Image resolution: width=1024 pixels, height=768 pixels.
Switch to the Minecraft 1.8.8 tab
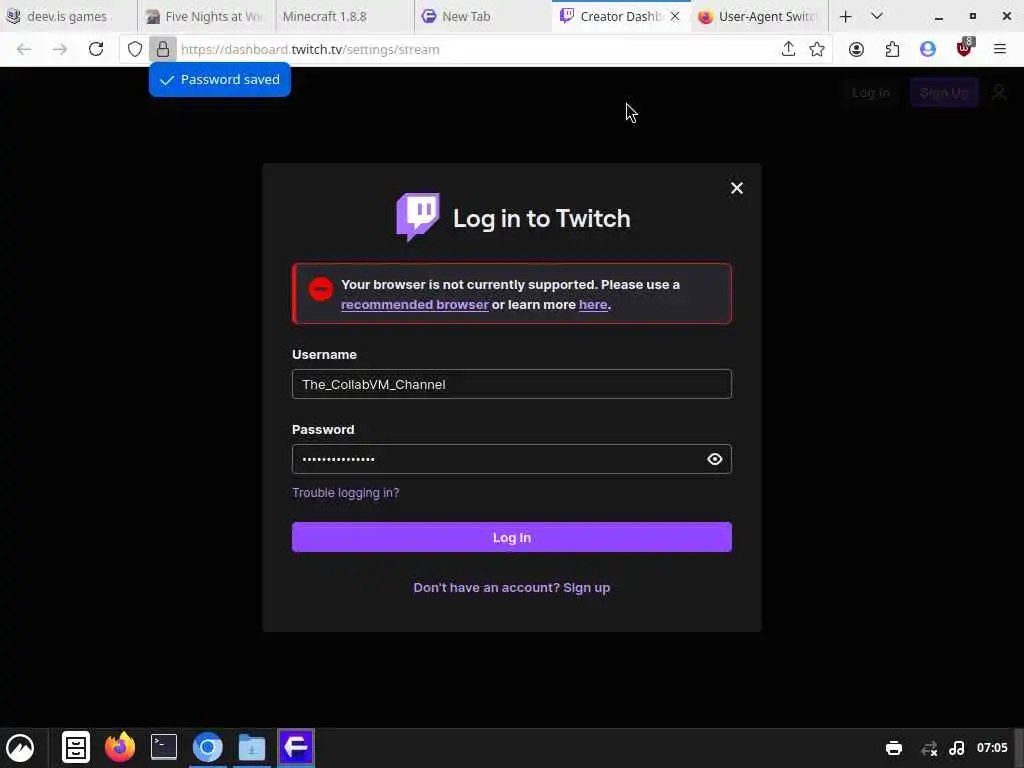click(x=345, y=16)
